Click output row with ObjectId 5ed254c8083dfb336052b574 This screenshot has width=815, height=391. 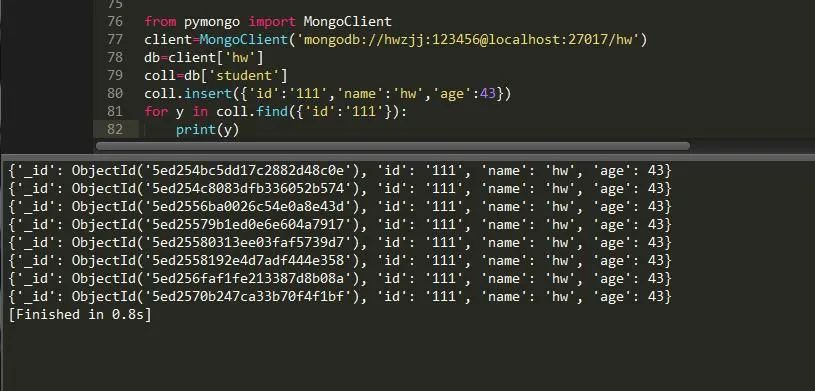340,188
